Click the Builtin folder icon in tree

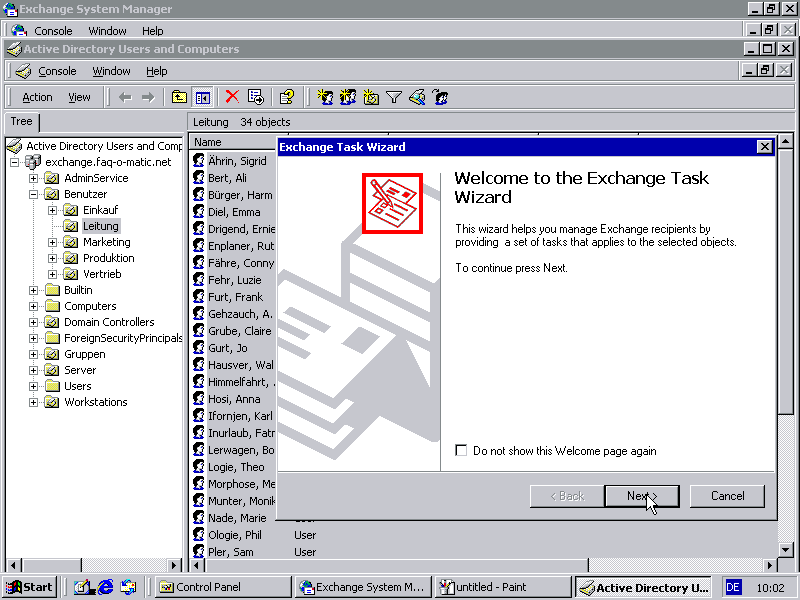tap(52, 290)
